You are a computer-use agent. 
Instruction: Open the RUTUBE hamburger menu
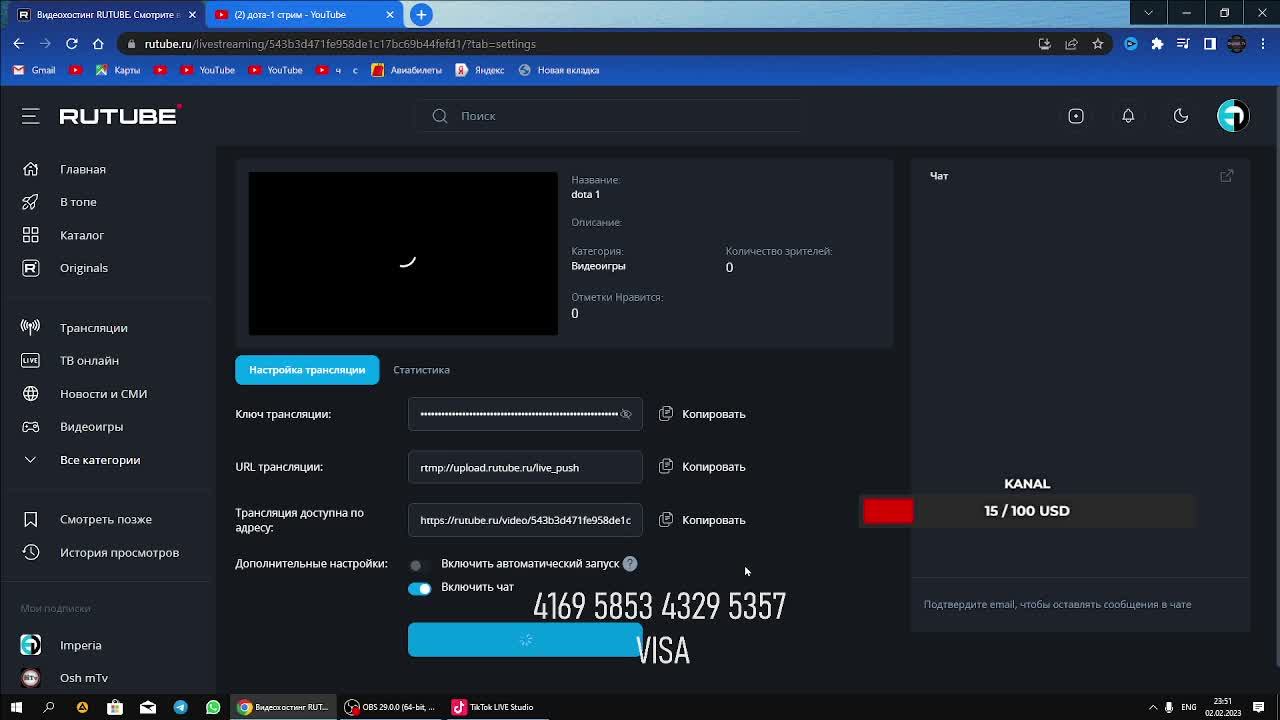pos(30,116)
